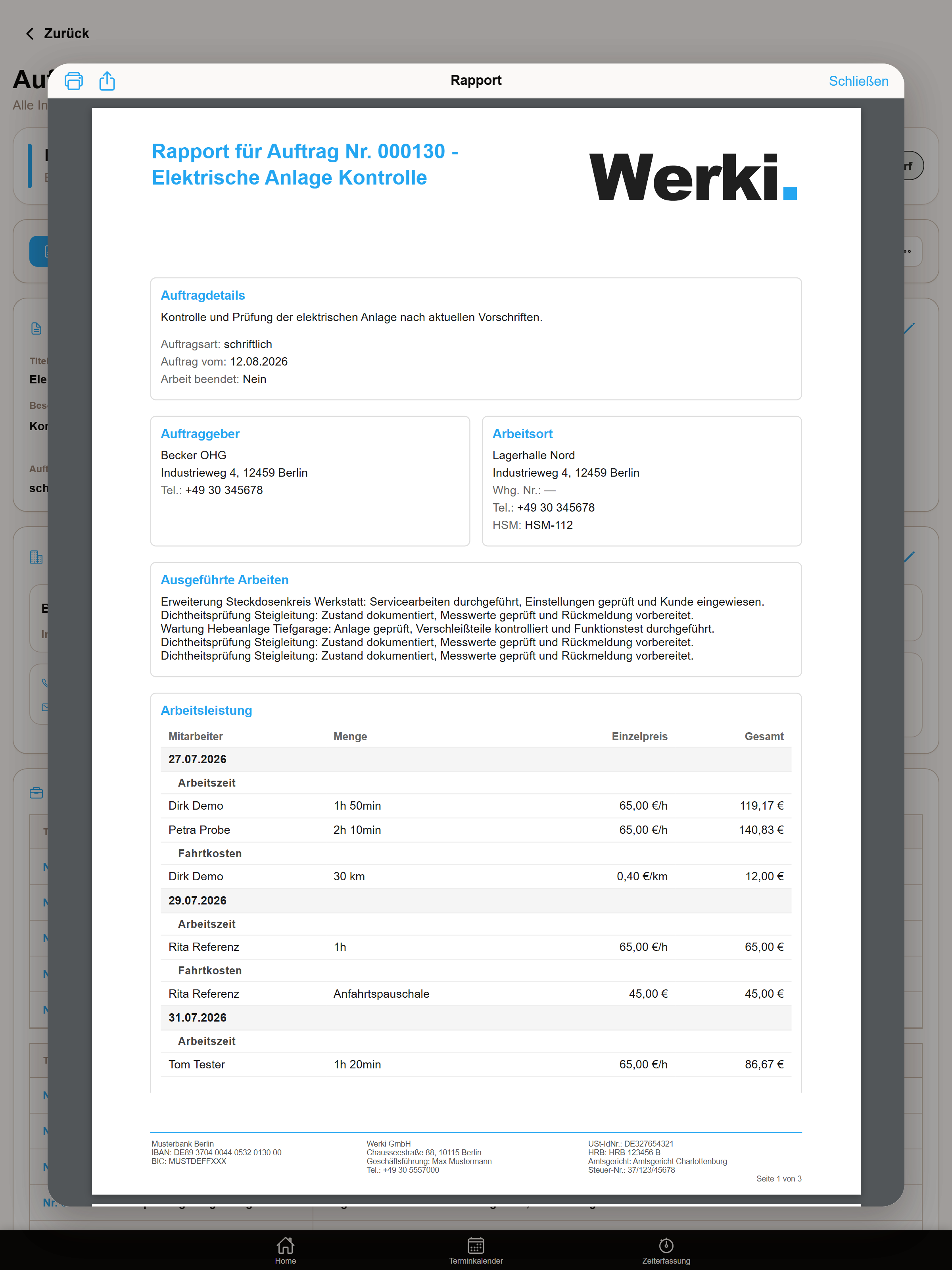This screenshot has height=1270, width=952.
Task: Open the Home tab
Action: pyautogui.click(x=285, y=1251)
